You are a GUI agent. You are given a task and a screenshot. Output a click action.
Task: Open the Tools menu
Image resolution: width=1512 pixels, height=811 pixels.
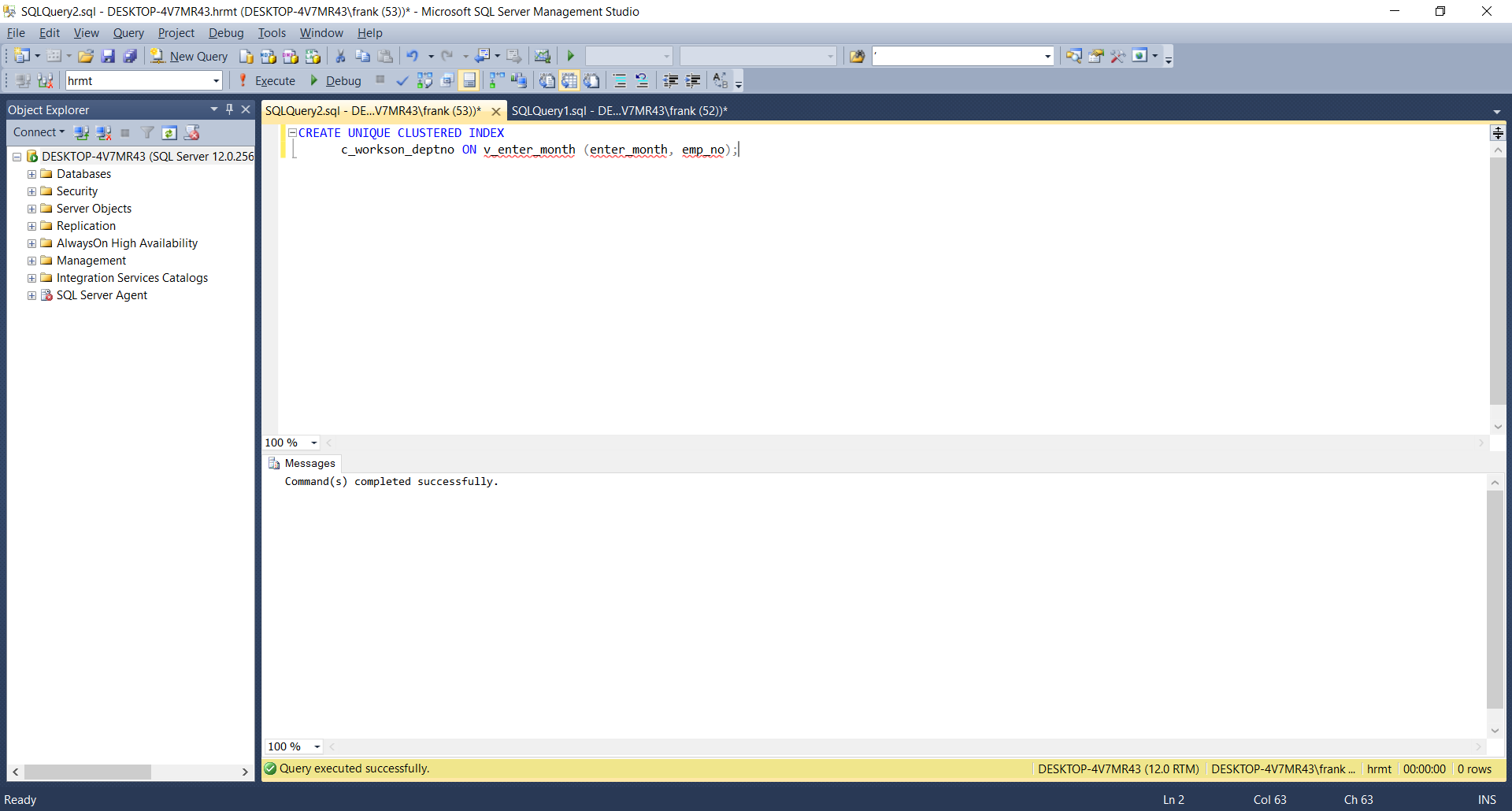point(272,33)
